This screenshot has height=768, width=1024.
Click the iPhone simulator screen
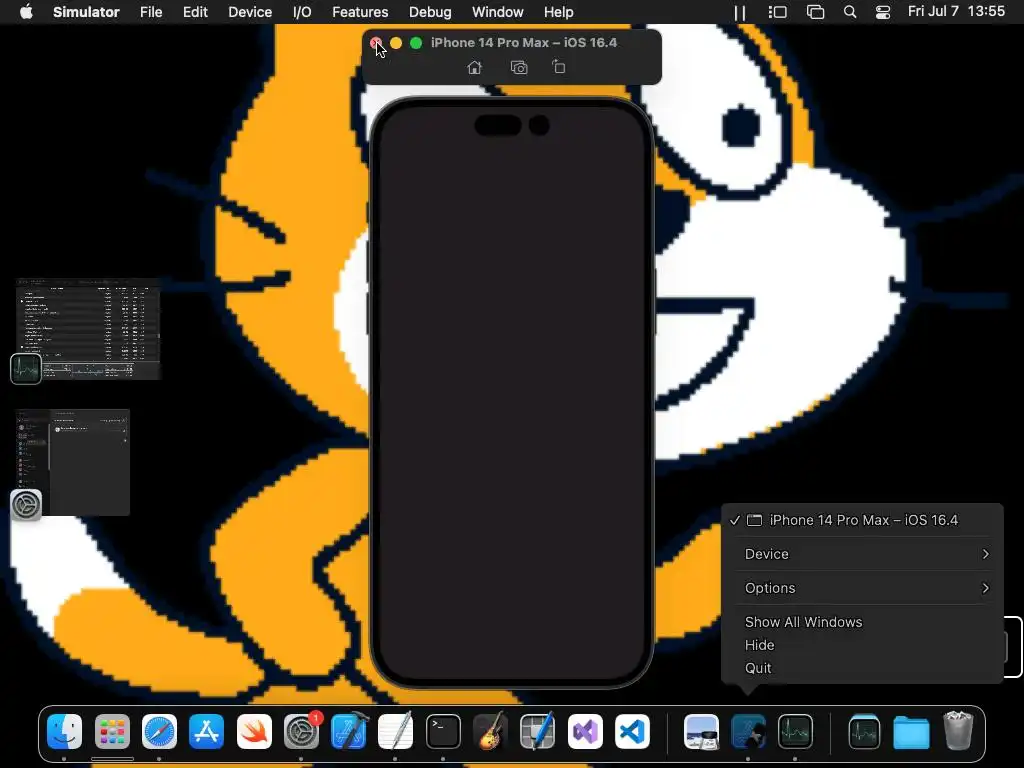point(511,392)
